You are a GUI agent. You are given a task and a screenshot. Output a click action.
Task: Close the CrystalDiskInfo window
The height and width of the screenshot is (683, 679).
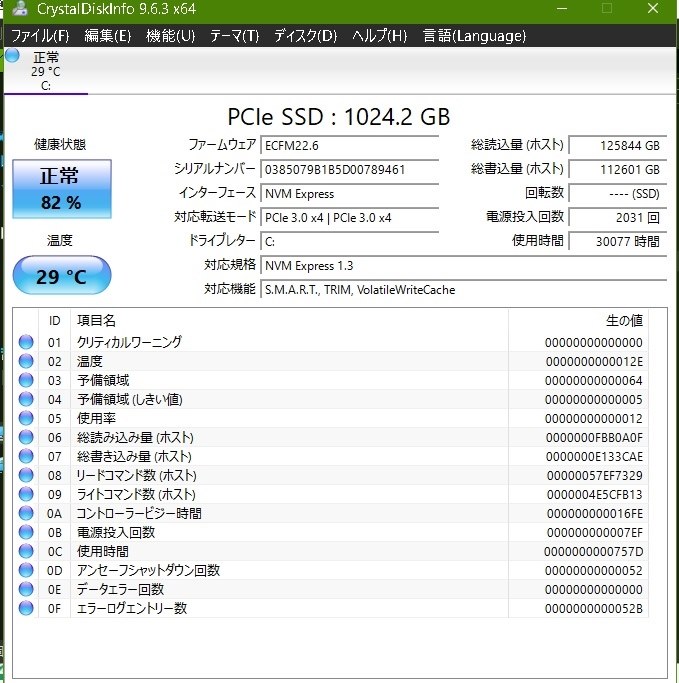(x=653, y=8)
